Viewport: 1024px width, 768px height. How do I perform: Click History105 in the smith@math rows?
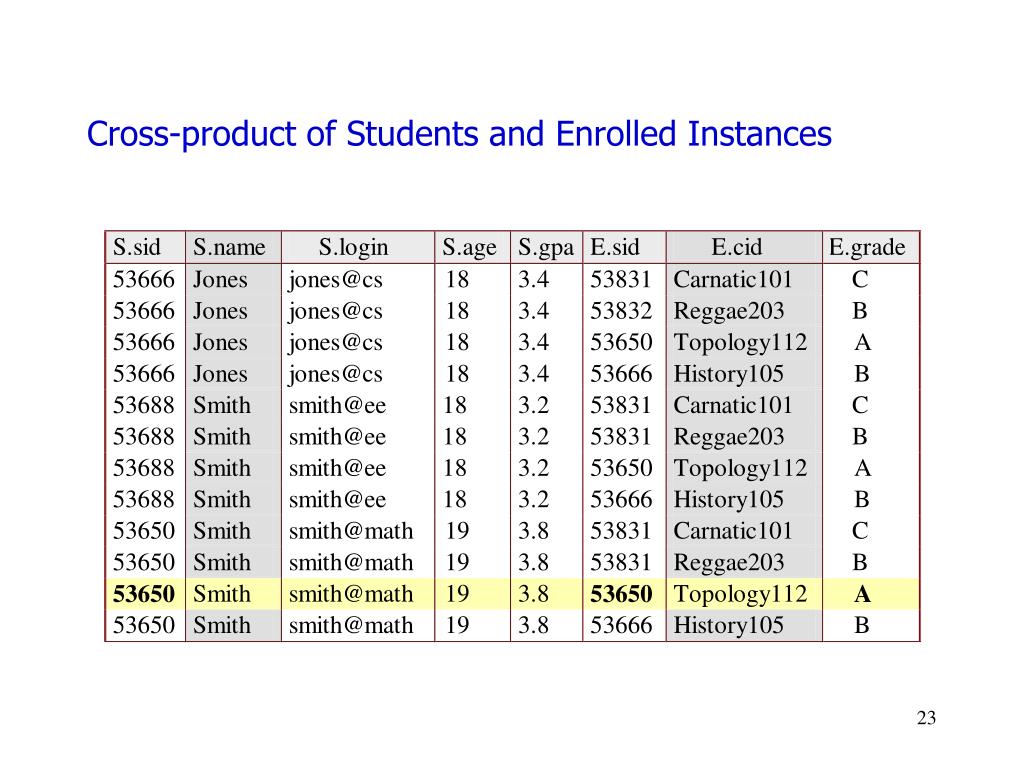pos(729,625)
